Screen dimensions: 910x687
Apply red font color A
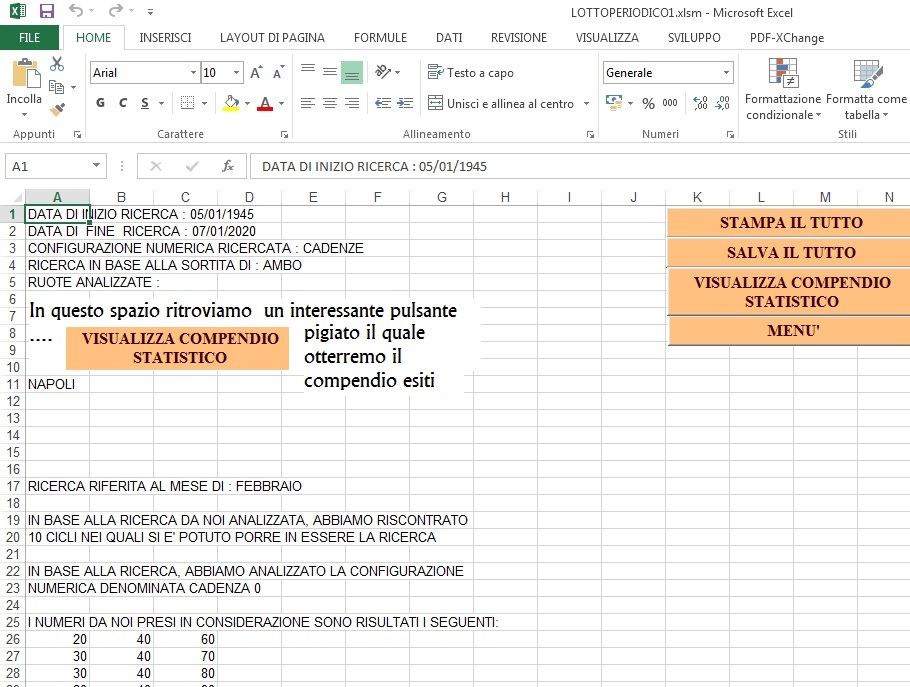[x=265, y=103]
